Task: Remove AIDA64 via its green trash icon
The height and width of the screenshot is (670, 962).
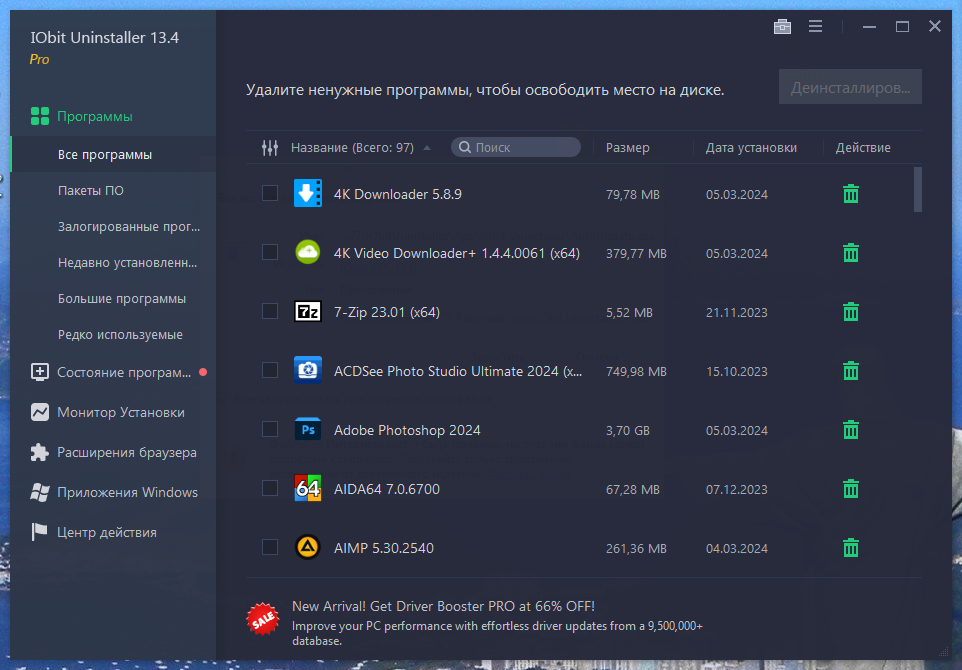Action: (850, 488)
